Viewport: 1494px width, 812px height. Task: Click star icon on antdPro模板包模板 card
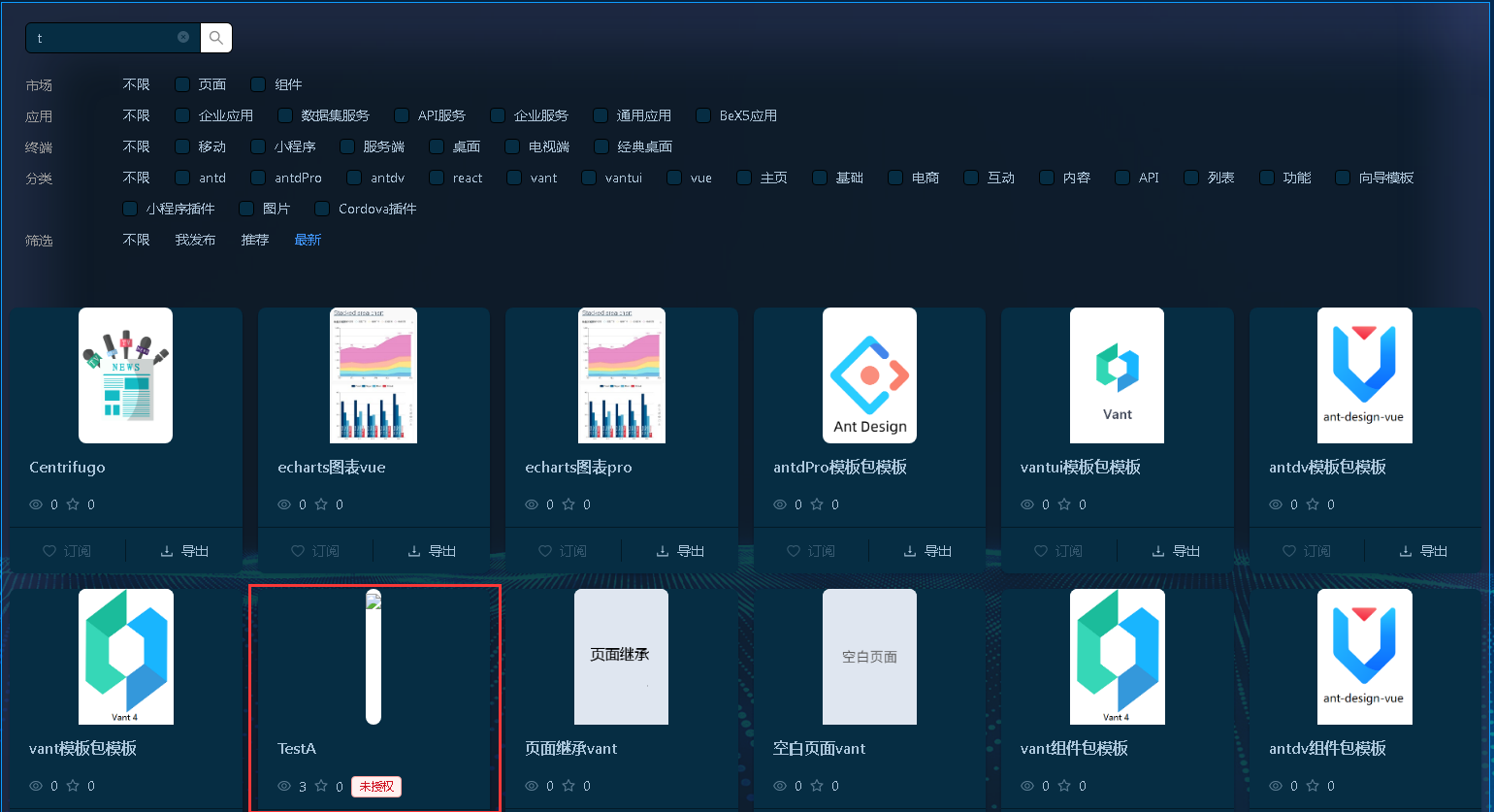[x=817, y=504]
